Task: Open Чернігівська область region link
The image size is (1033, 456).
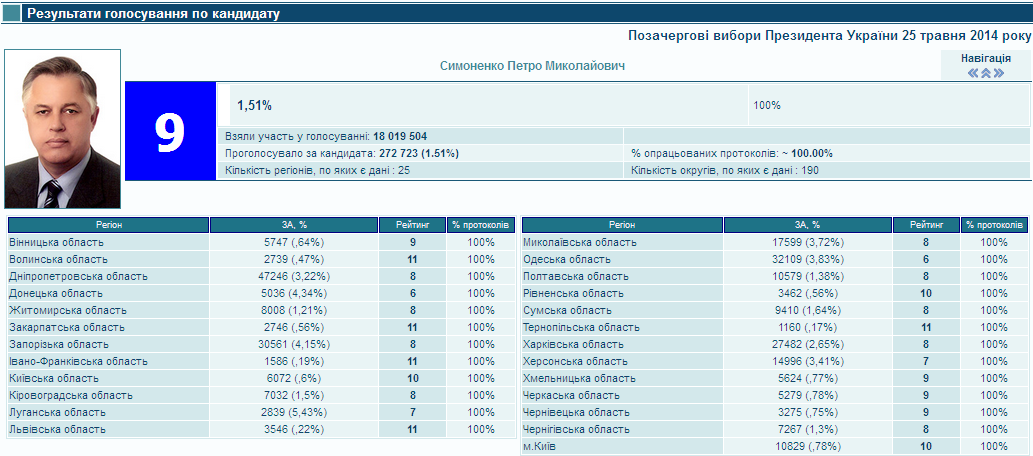Action: [575, 429]
